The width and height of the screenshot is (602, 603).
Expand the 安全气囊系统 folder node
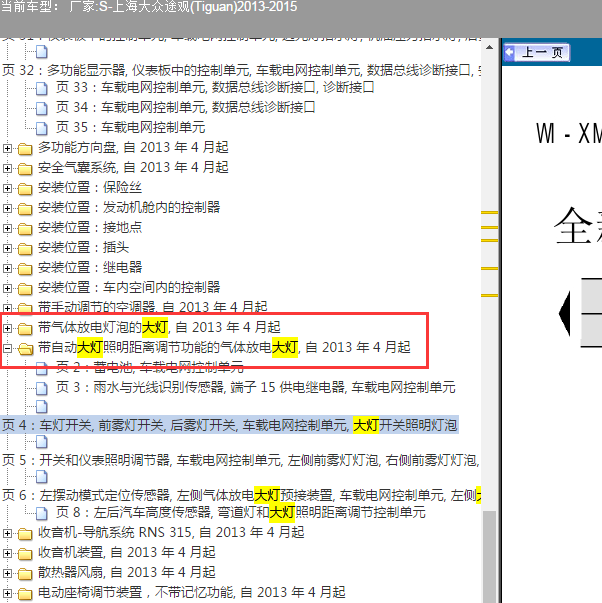point(7,168)
